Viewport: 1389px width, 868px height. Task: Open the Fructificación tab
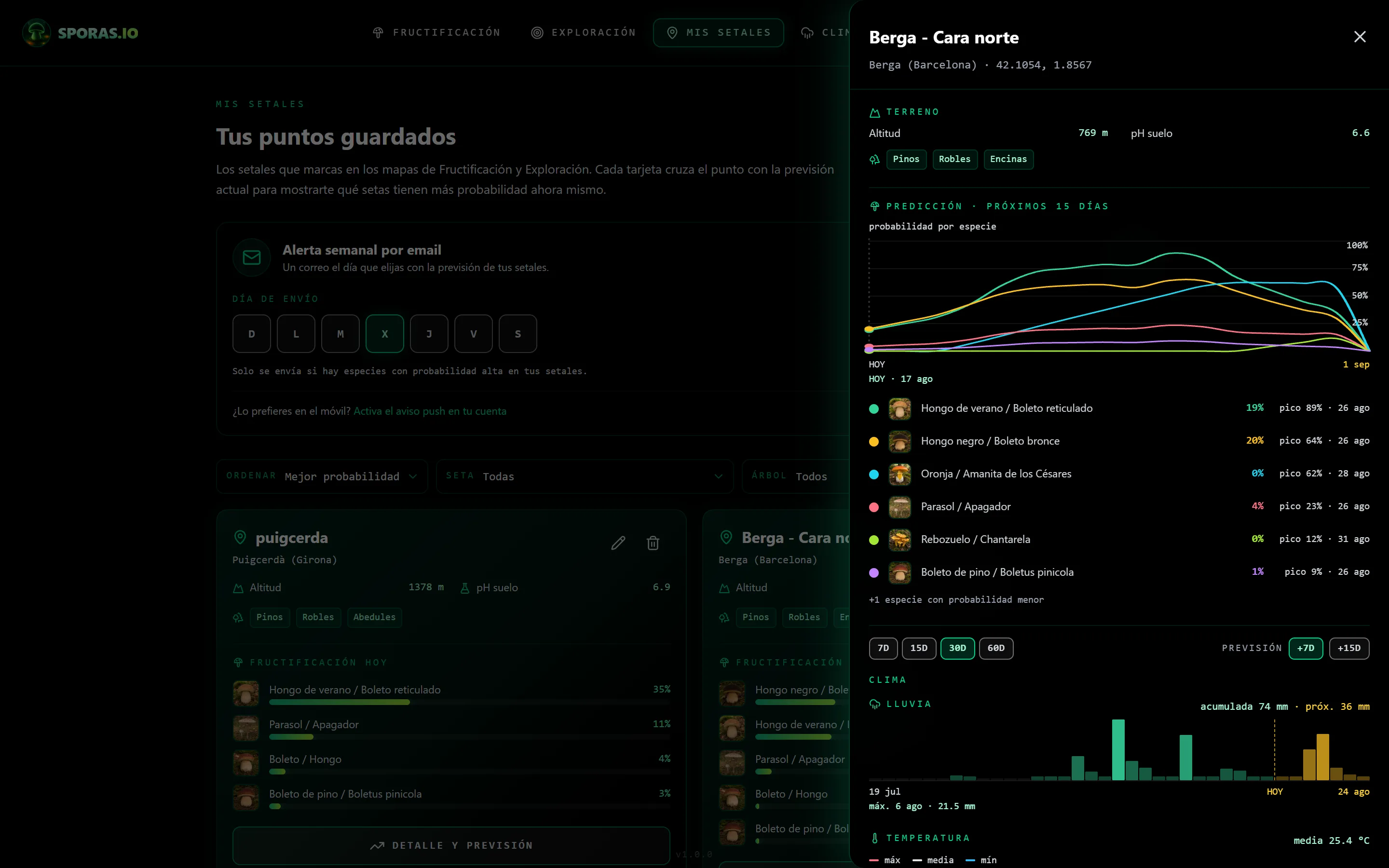(436, 33)
